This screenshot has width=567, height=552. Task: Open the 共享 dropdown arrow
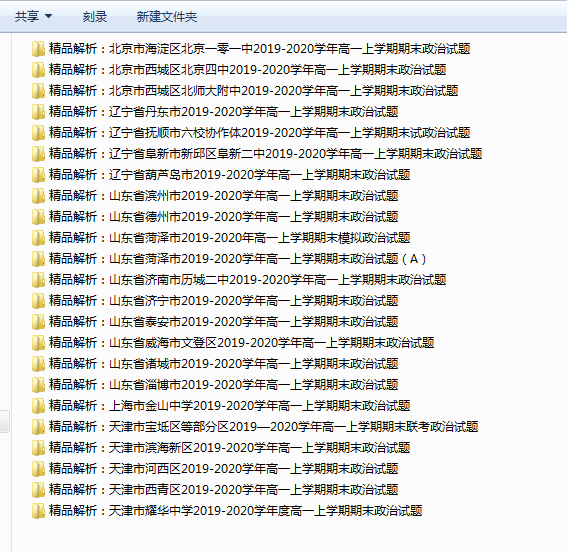(48, 16)
